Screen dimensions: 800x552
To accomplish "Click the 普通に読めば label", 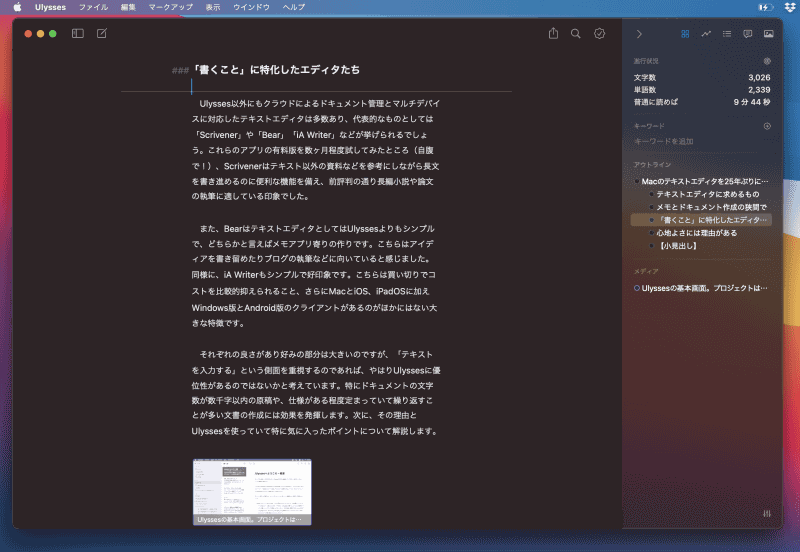I will [x=656, y=102].
